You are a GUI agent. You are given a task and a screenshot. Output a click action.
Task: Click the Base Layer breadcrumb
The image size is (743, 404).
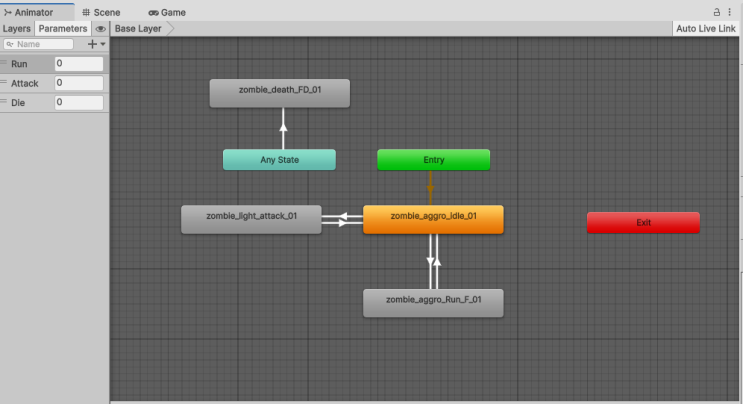[138, 28]
